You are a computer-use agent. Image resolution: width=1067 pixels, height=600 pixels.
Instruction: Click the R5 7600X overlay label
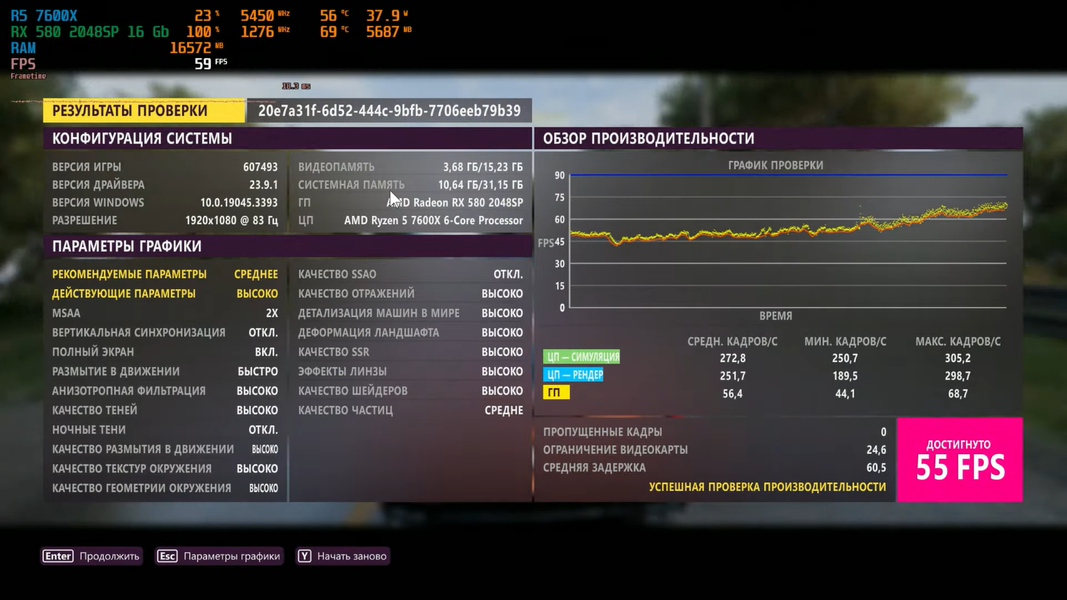[44, 15]
